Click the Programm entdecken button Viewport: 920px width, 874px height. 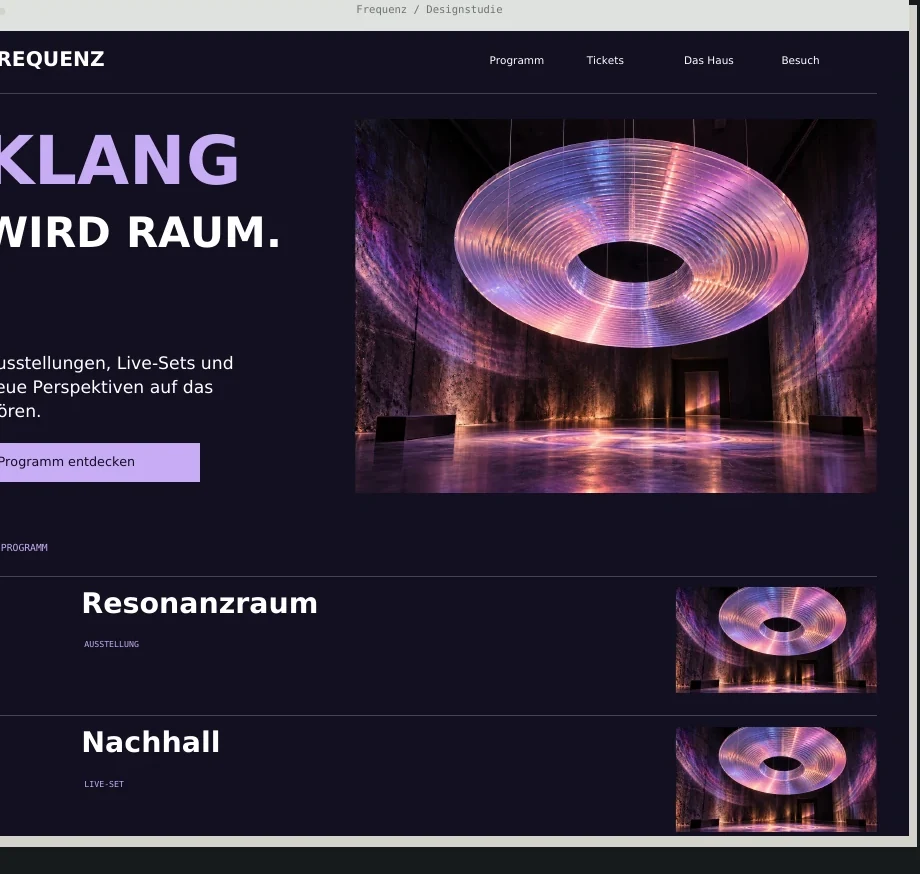[x=99, y=462]
